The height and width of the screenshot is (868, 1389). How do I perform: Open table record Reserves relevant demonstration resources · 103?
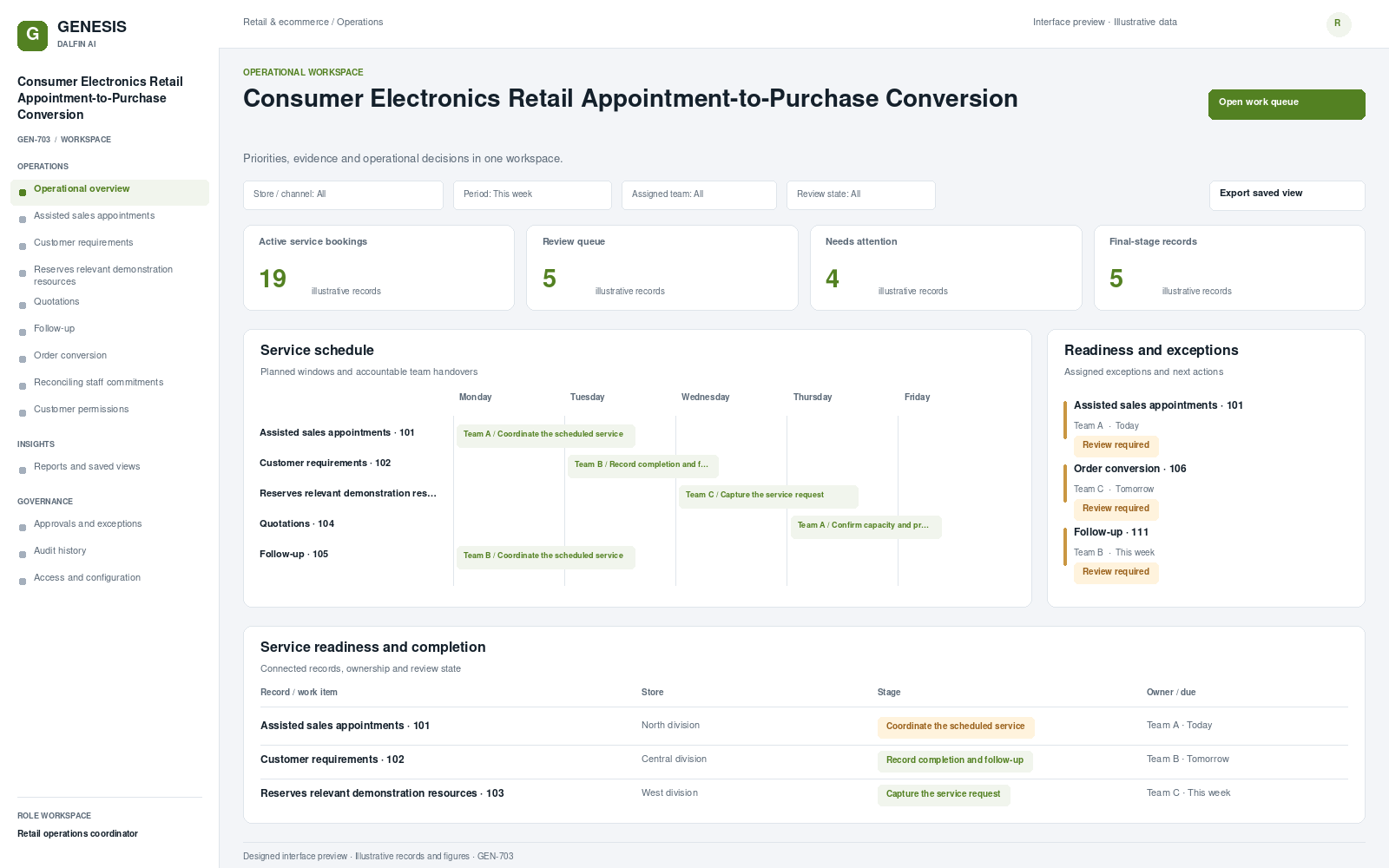click(x=382, y=793)
